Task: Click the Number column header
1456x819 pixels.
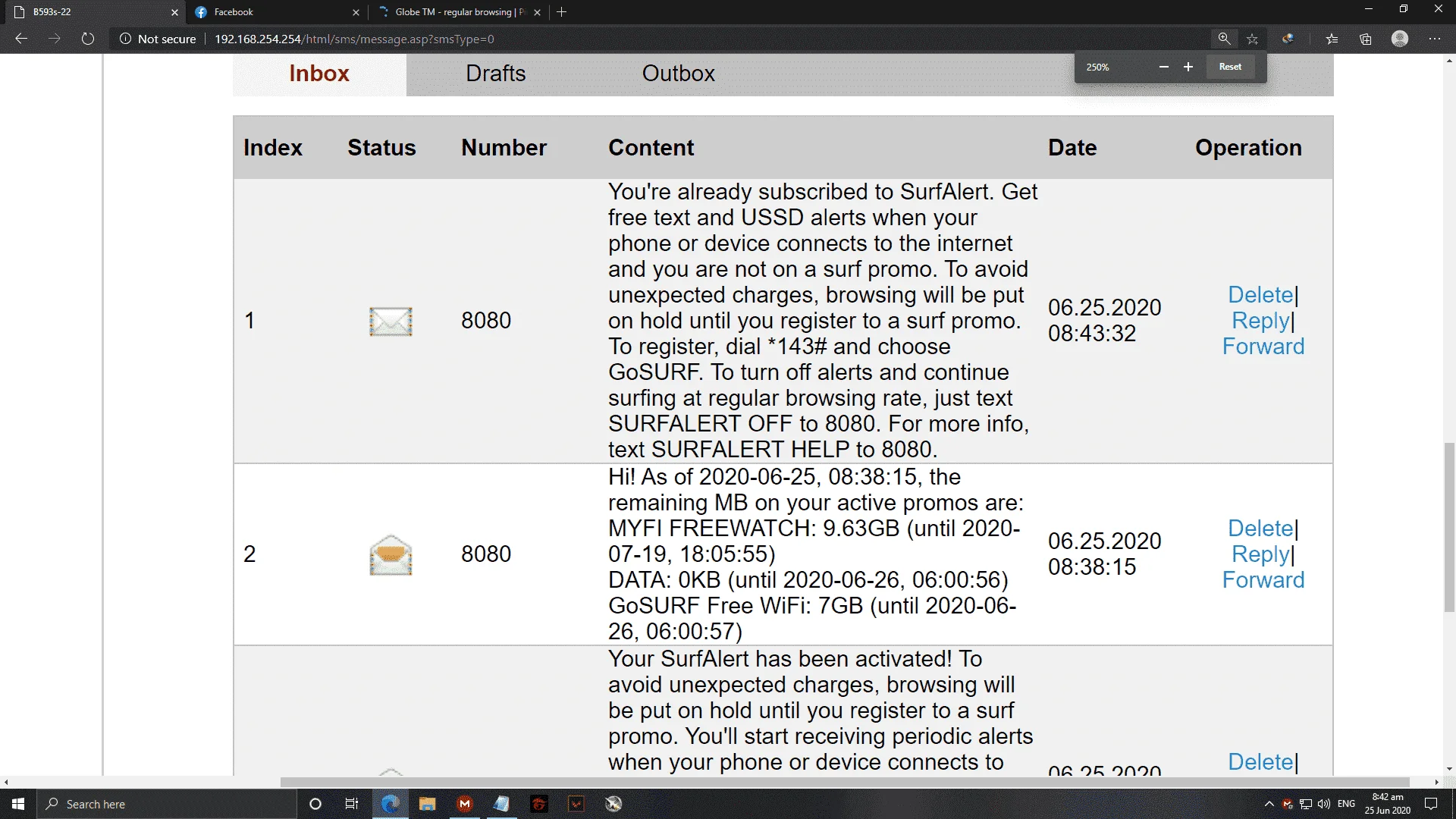Action: tap(504, 148)
